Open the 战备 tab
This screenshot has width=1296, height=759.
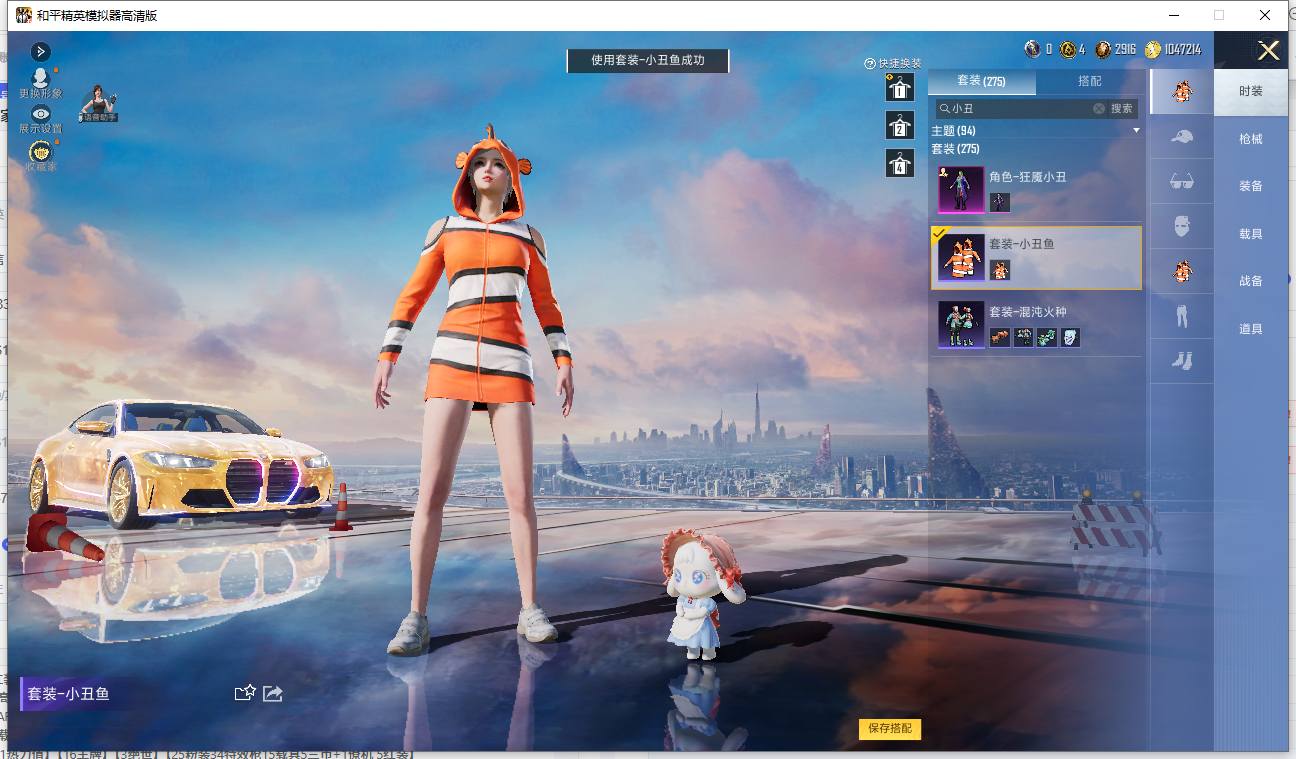[x=1251, y=281]
